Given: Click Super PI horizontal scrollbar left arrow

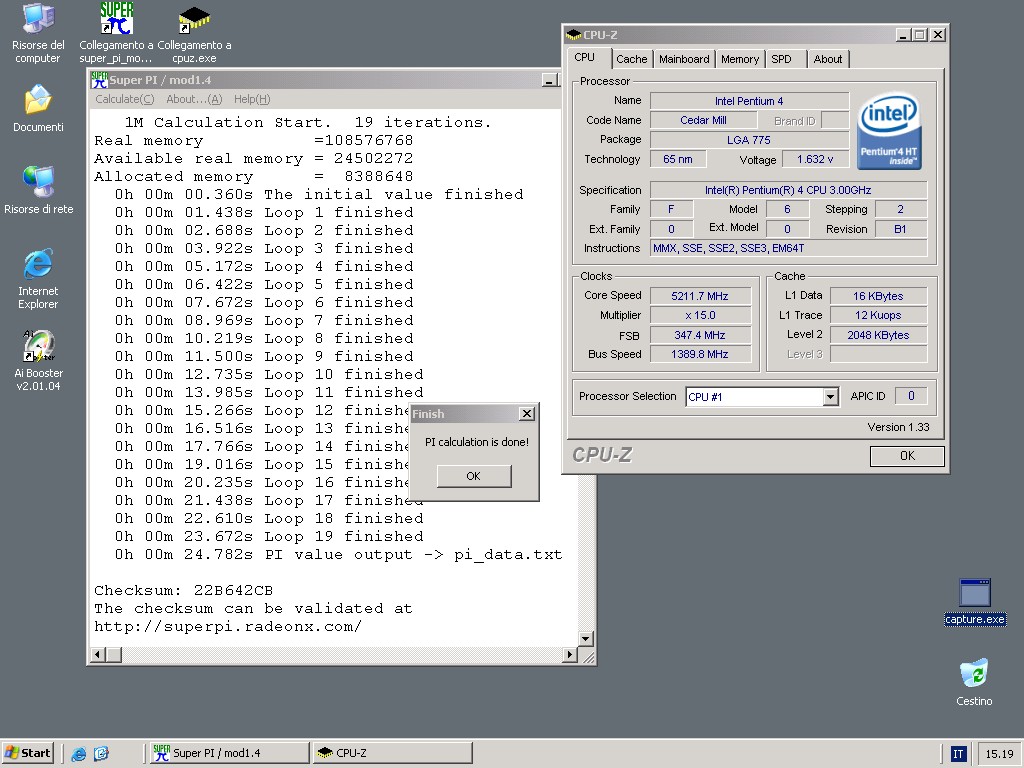Looking at the screenshot, I should (97, 654).
